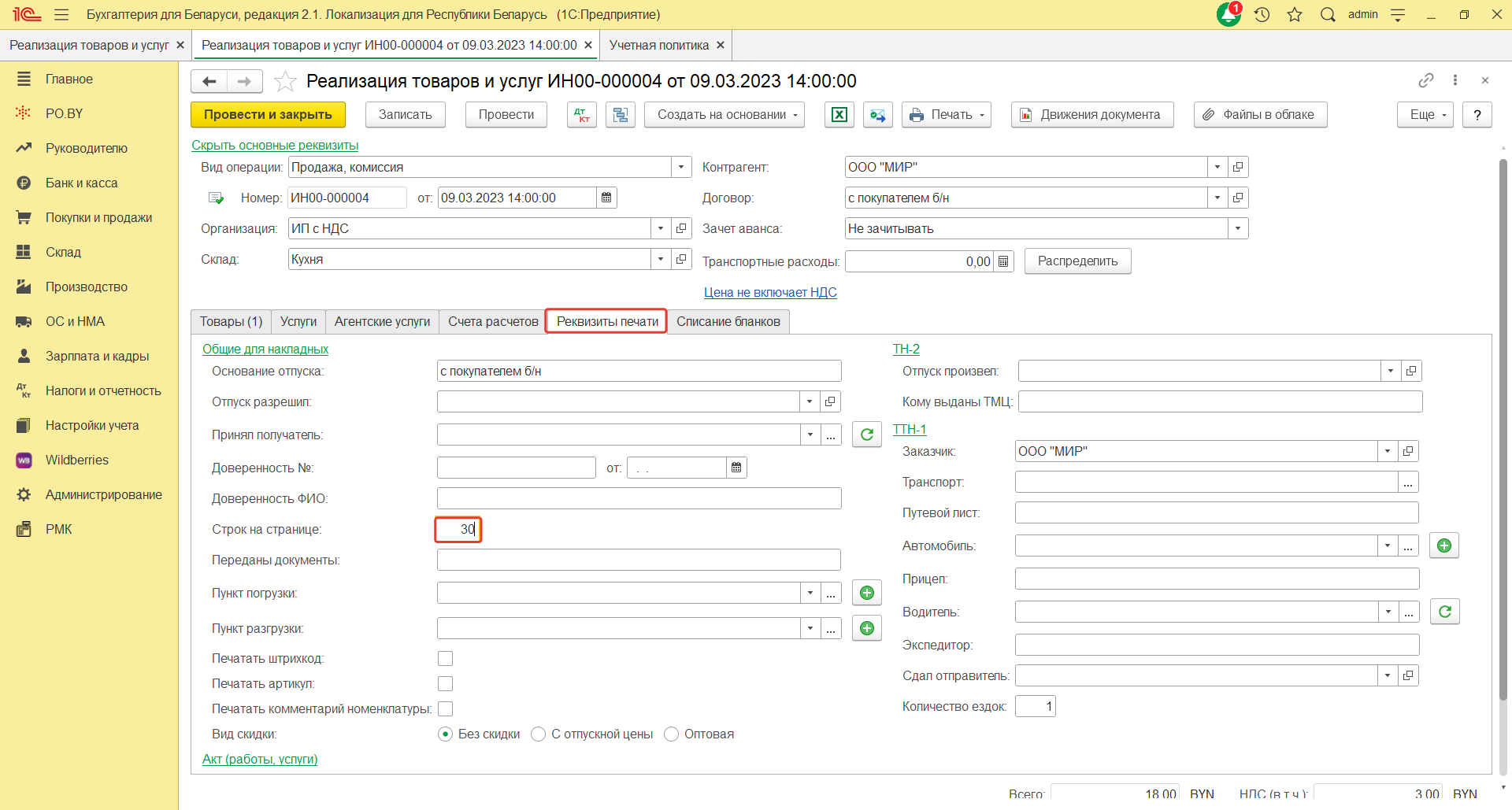Expand the Вид операции dropdown

coord(681,167)
